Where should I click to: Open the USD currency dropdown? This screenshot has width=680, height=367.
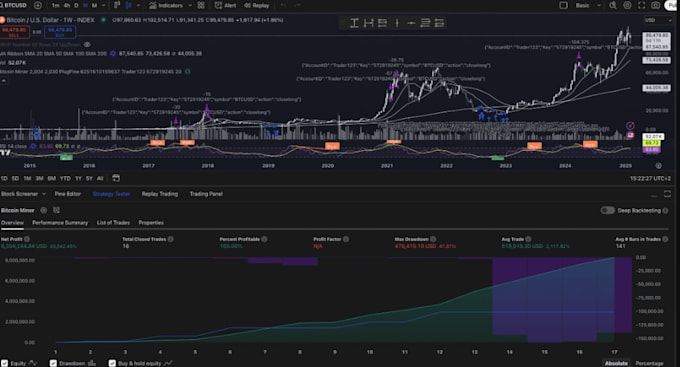click(x=658, y=20)
